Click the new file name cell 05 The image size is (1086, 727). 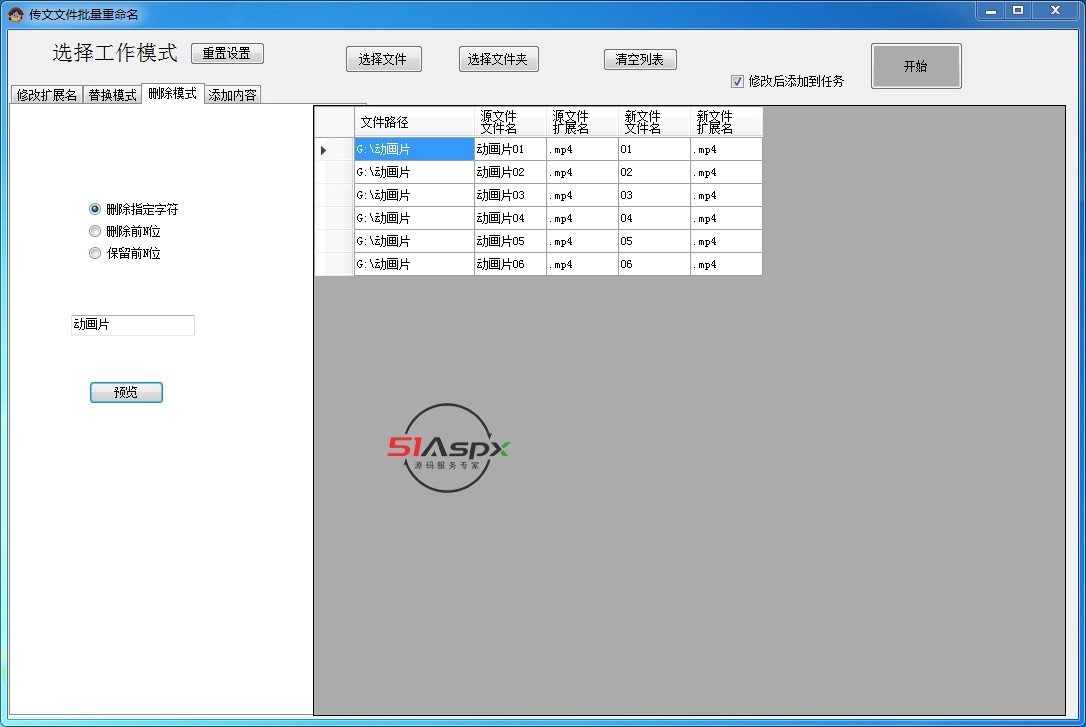(x=655, y=241)
